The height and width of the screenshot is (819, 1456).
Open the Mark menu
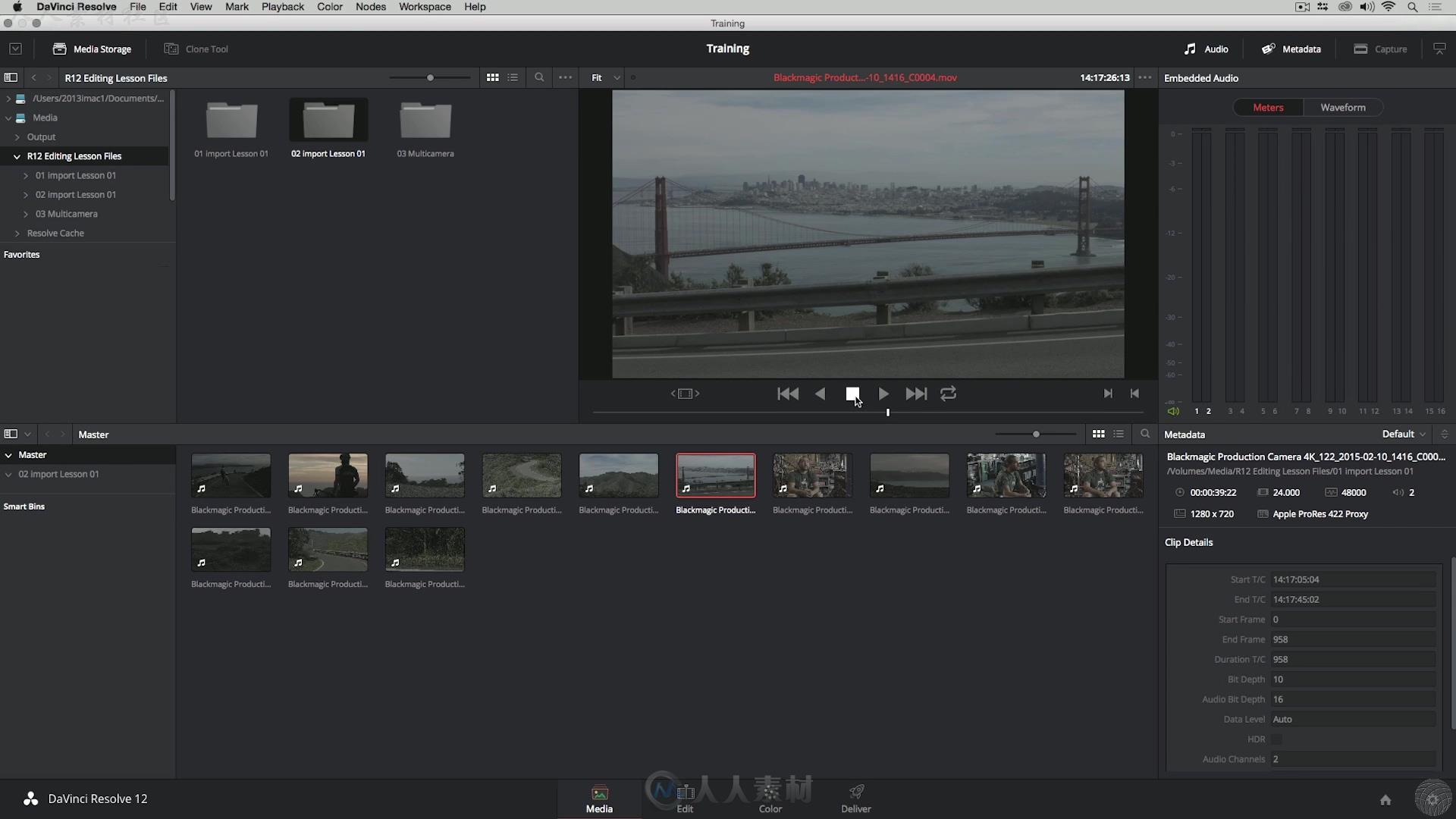pyautogui.click(x=237, y=7)
